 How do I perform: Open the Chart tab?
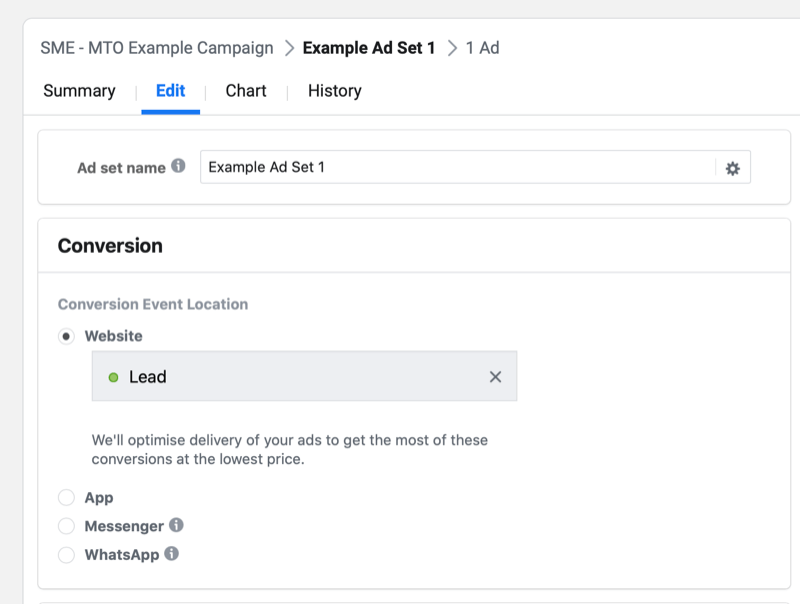click(x=245, y=91)
